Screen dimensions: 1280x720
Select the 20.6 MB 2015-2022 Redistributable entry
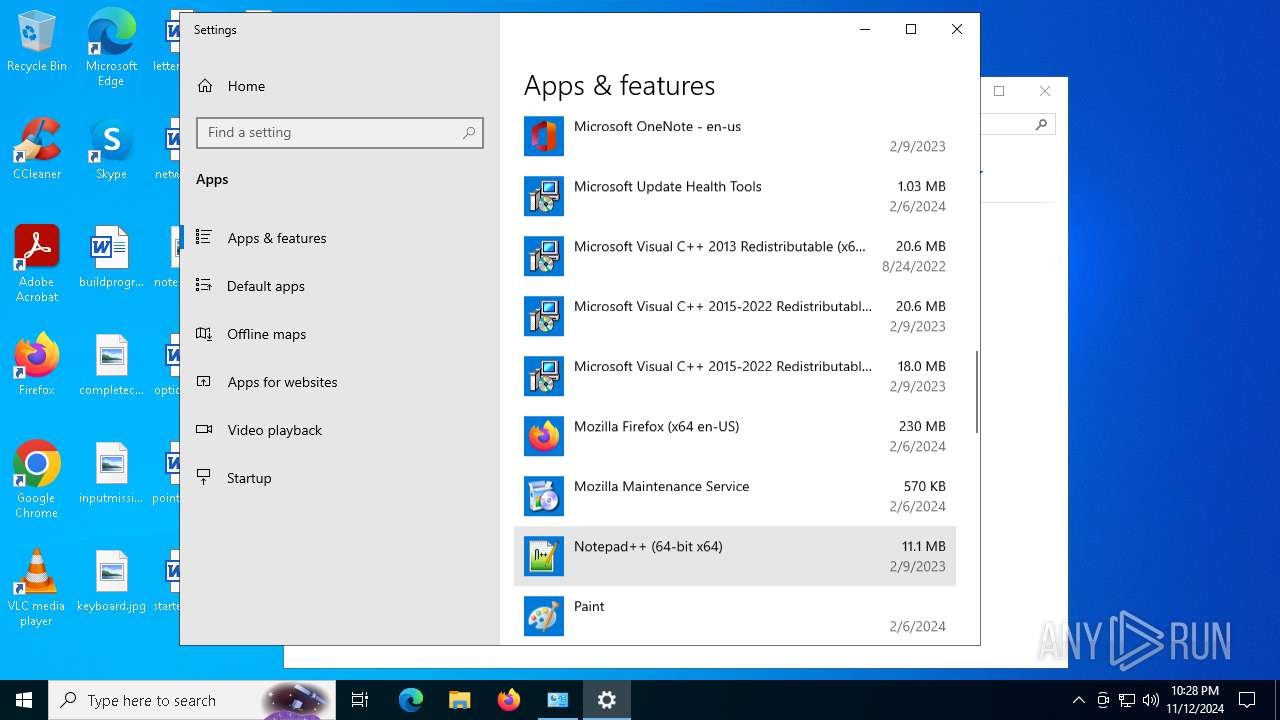coord(735,316)
